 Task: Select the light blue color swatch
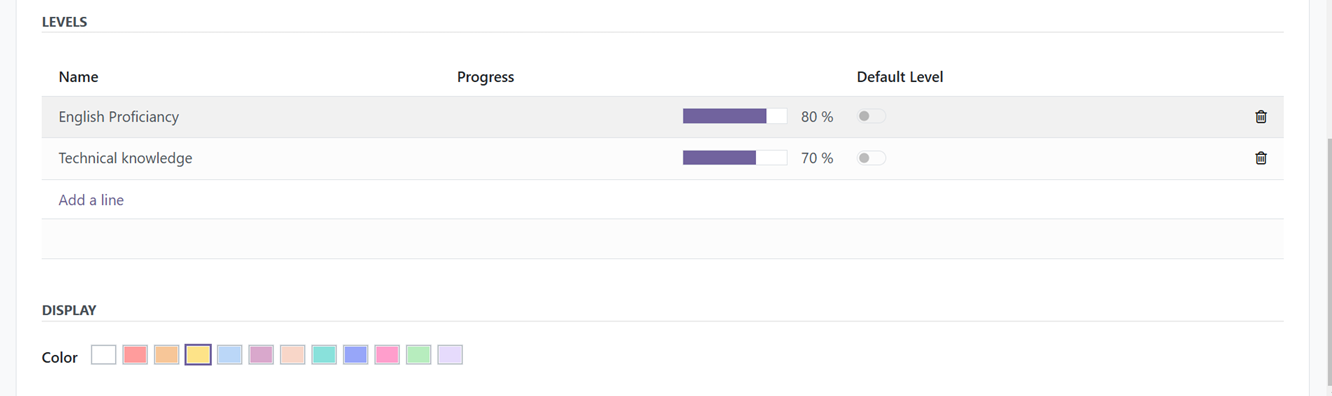click(230, 355)
